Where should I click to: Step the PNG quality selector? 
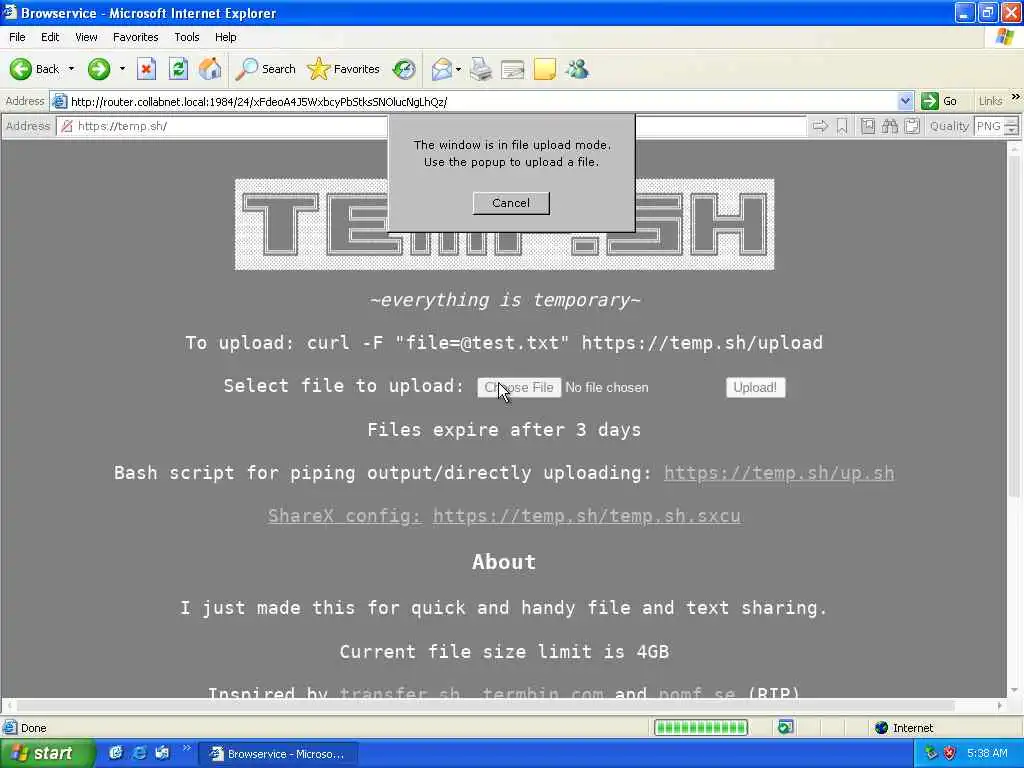[x=1011, y=126]
